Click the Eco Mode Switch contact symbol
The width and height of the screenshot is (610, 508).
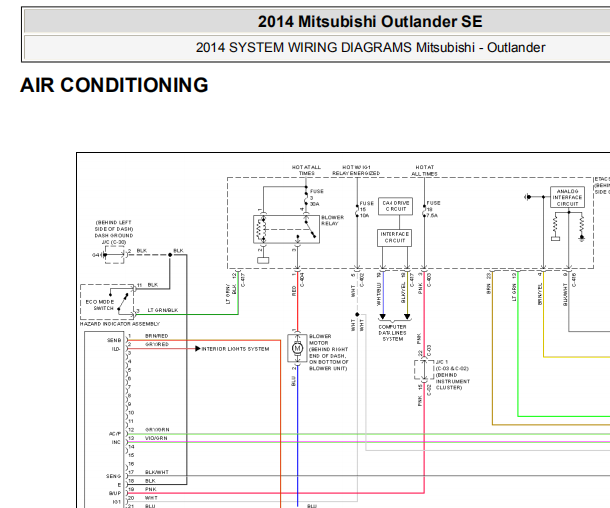point(121,302)
